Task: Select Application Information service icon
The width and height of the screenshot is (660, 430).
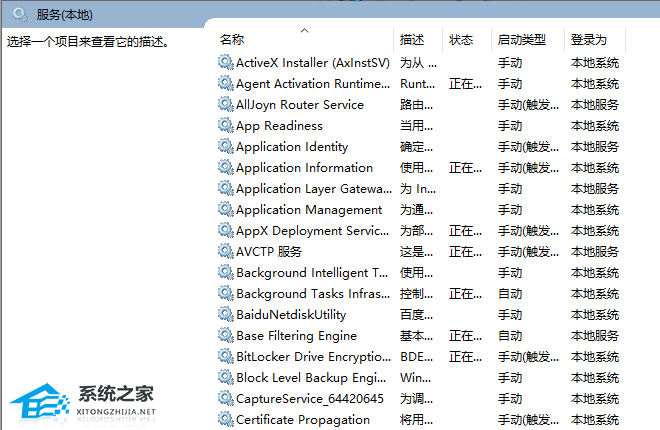Action: (x=226, y=167)
